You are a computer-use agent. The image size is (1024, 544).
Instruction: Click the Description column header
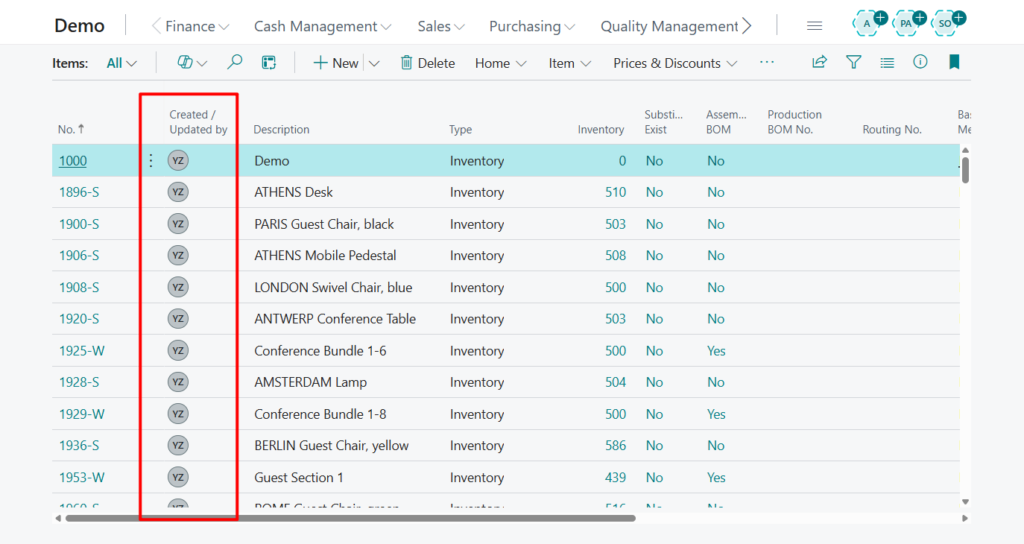[x=281, y=129]
